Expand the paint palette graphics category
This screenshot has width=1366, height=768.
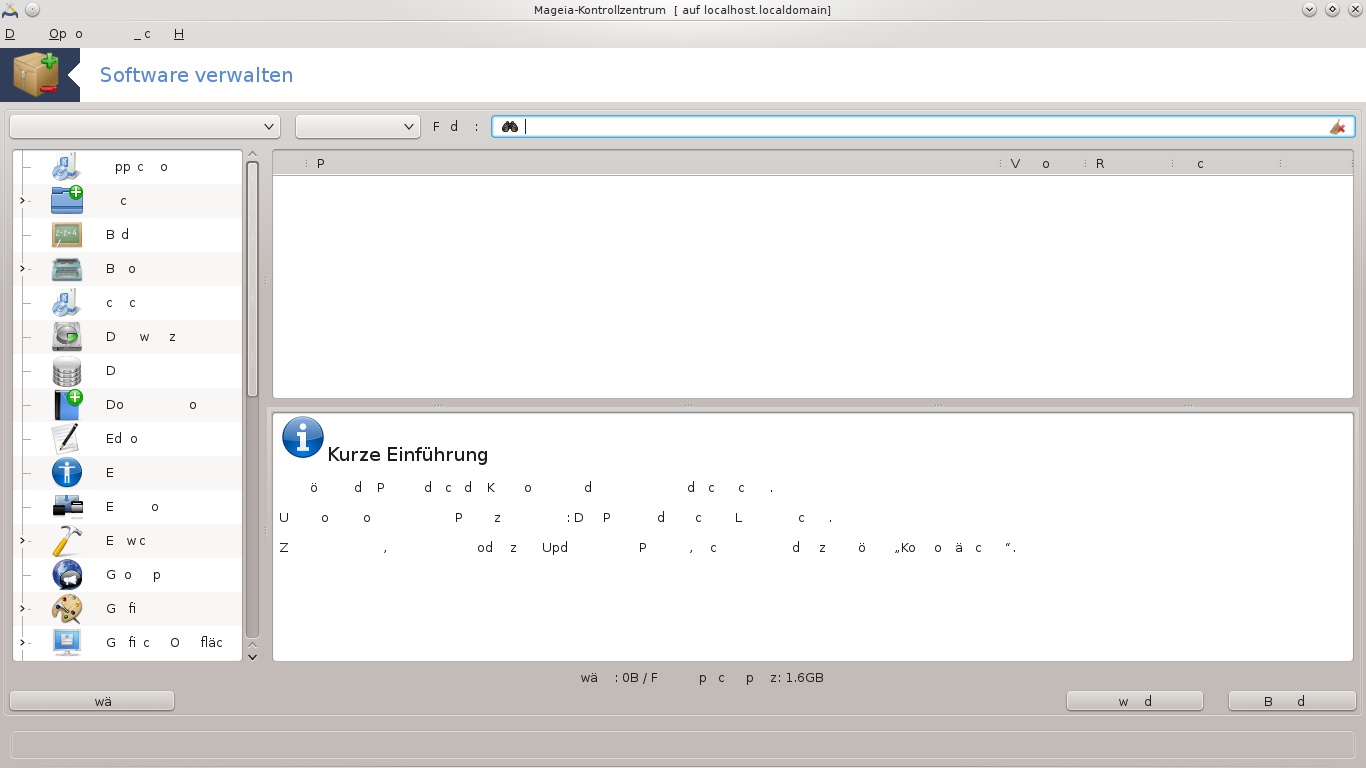pyautogui.click(x=22, y=609)
